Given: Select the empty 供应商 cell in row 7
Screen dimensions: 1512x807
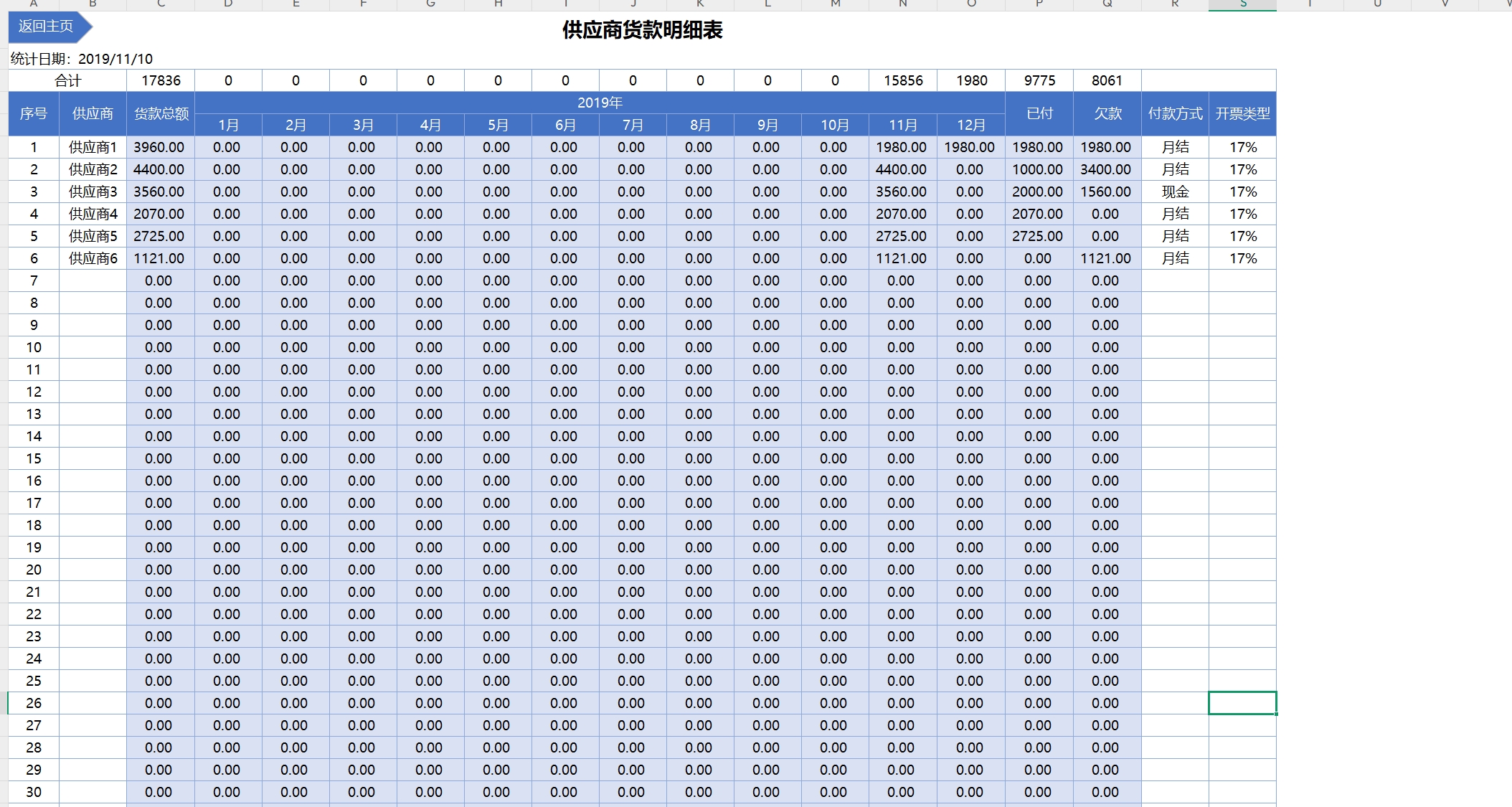Looking at the screenshot, I should click(x=93, y=280).
